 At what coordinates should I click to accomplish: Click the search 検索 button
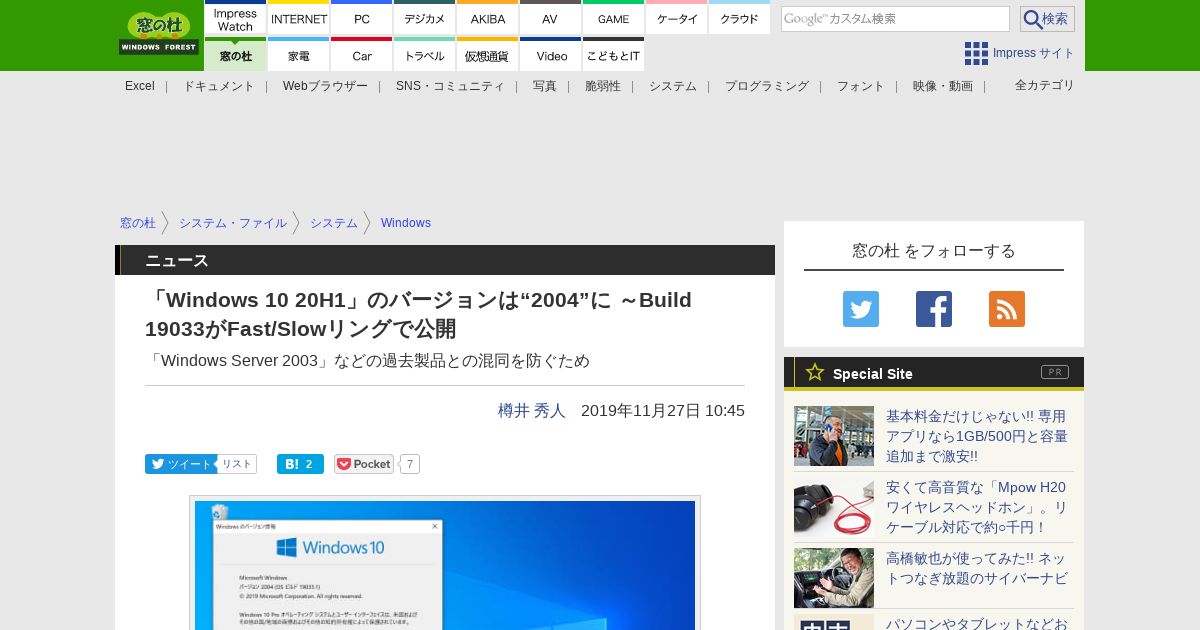pos(1047,19)
